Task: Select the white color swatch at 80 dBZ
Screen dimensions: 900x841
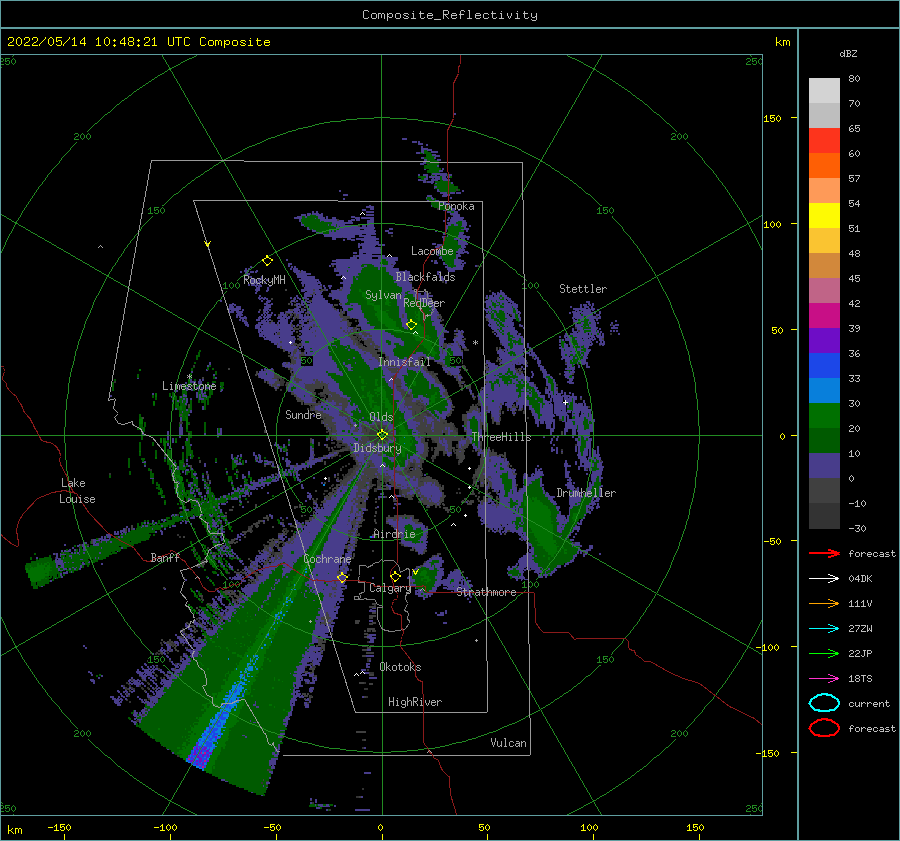Action: point(824,90)
